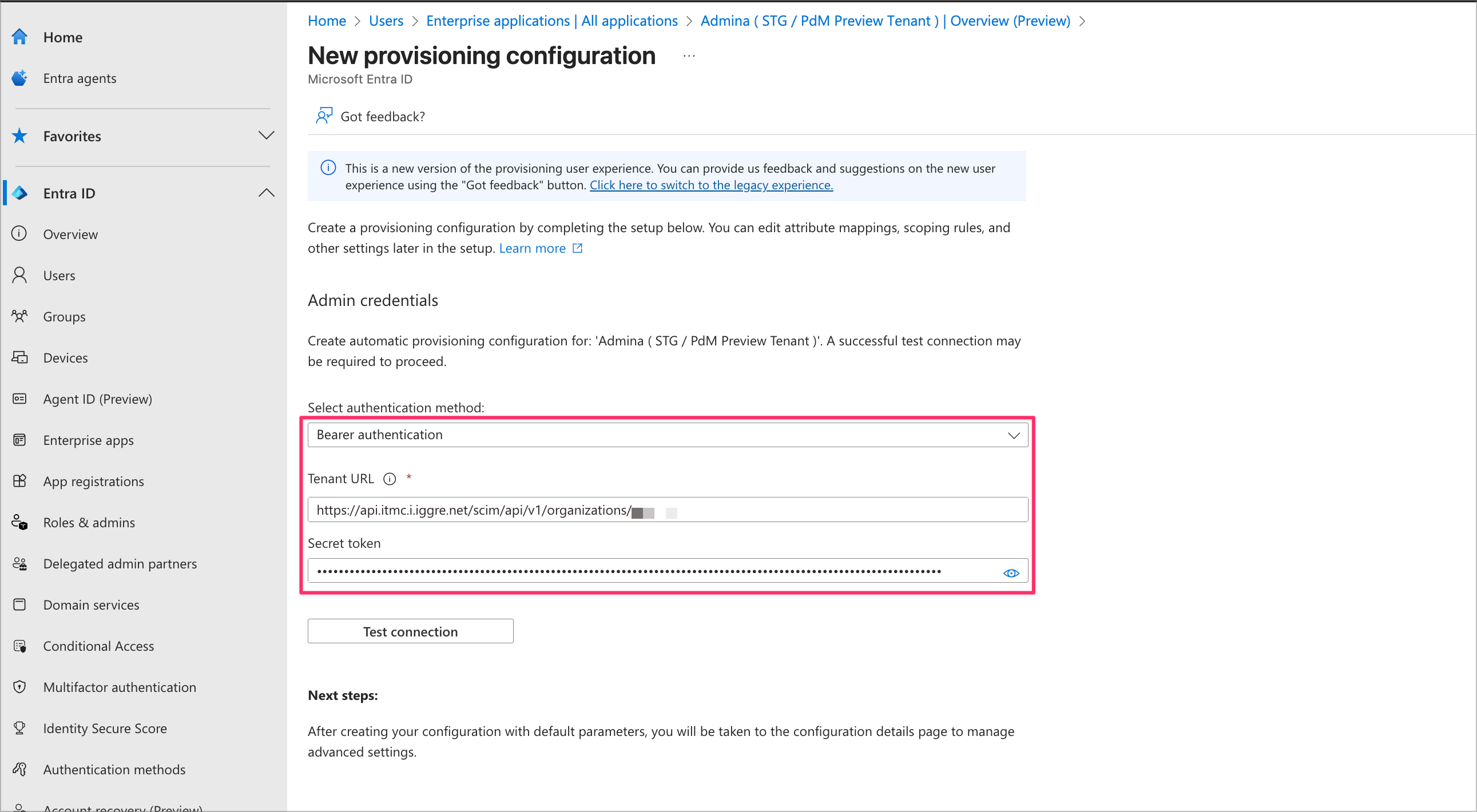Click the Roles & admins icon

point(19,523)
